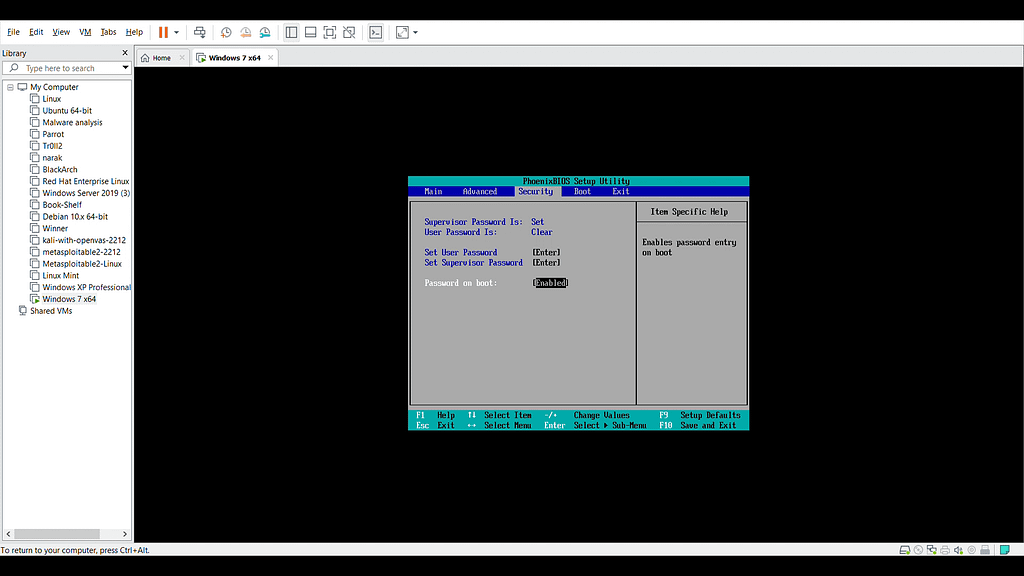Open the View menu
The image size is (1024, 576).
click(x=61, y=32)
